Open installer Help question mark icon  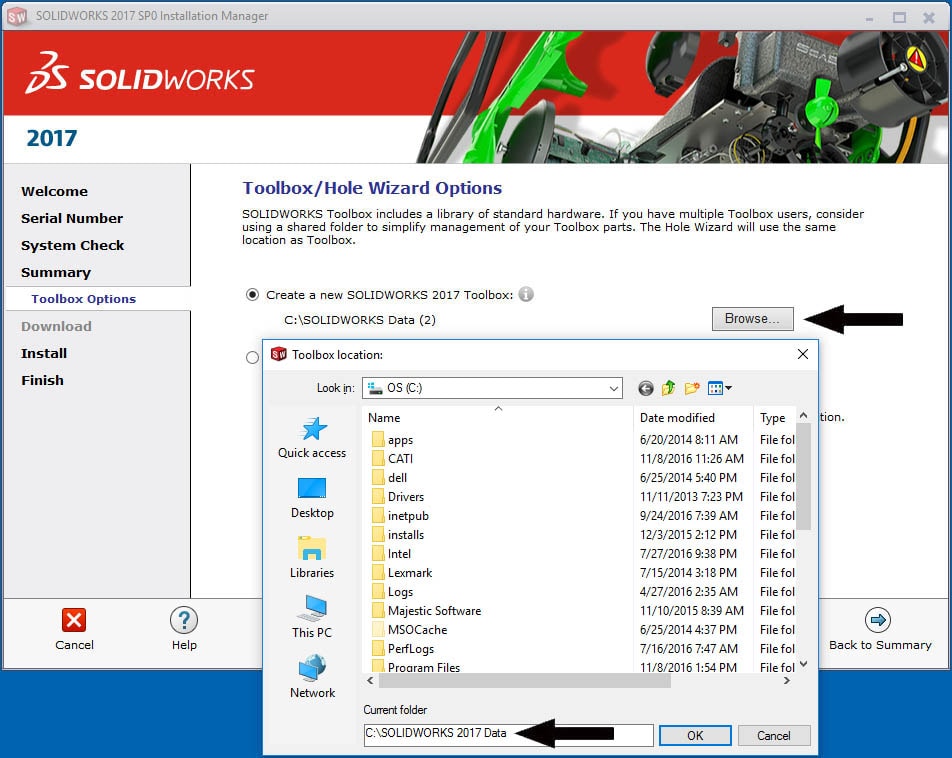pos(184,620)
